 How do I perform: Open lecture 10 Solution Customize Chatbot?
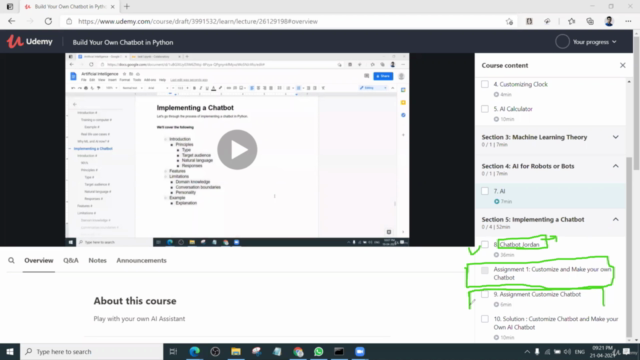coord(556,323)
